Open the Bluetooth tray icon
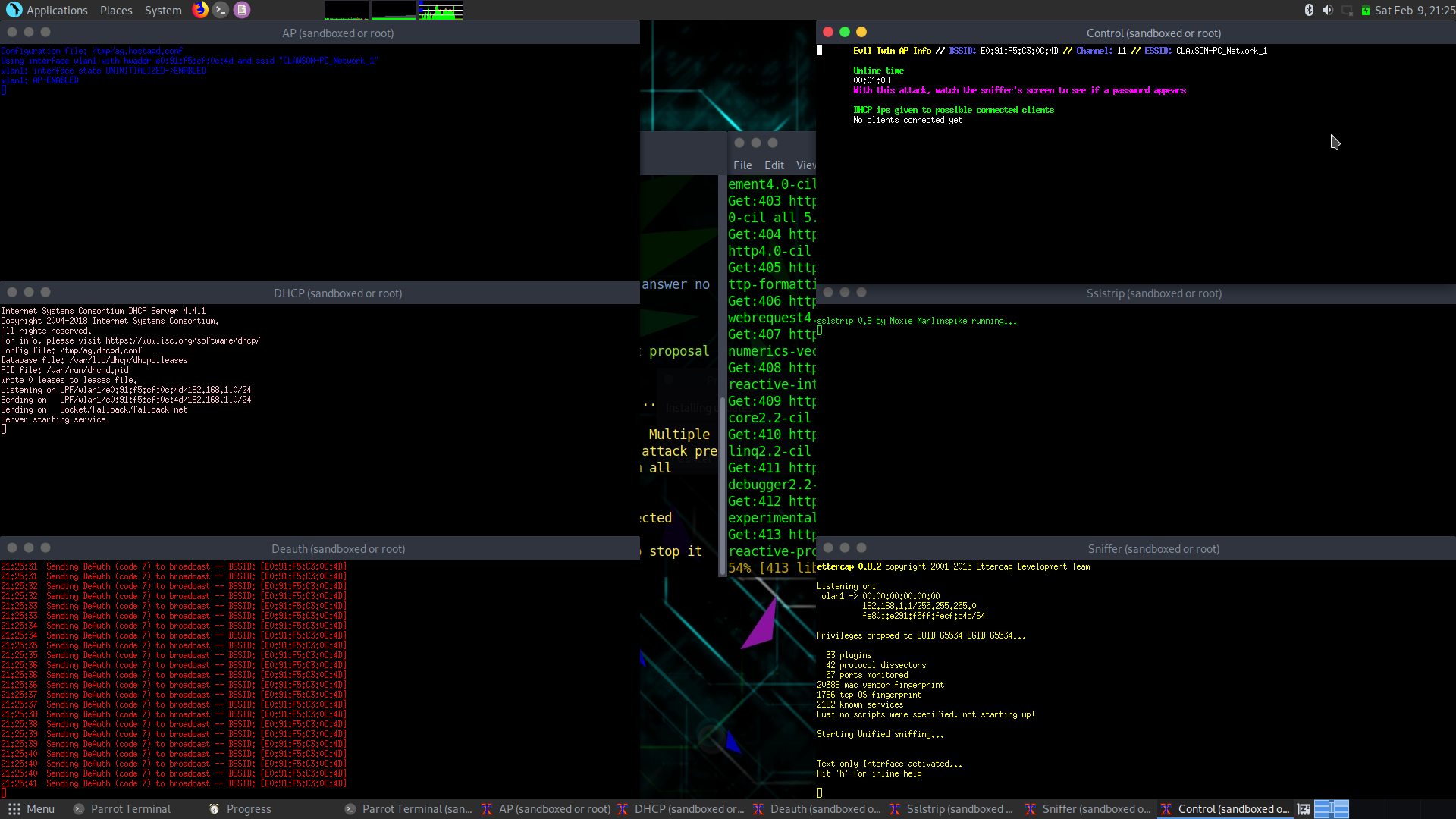This screenshot has height=819, width=1456. point(1309,10)
